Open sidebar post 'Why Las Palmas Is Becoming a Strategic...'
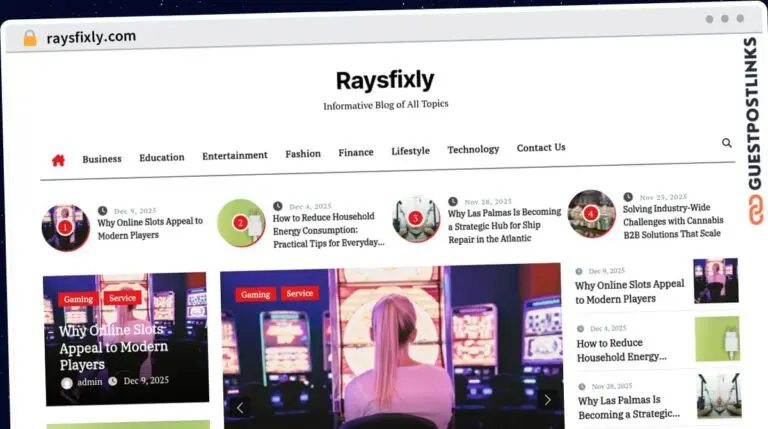 629,407
